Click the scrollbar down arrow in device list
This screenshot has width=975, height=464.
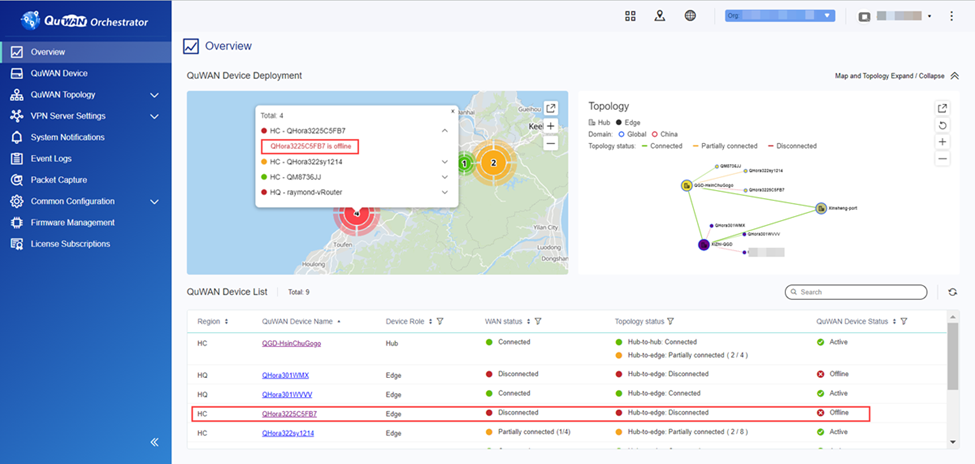coord(953,442)
